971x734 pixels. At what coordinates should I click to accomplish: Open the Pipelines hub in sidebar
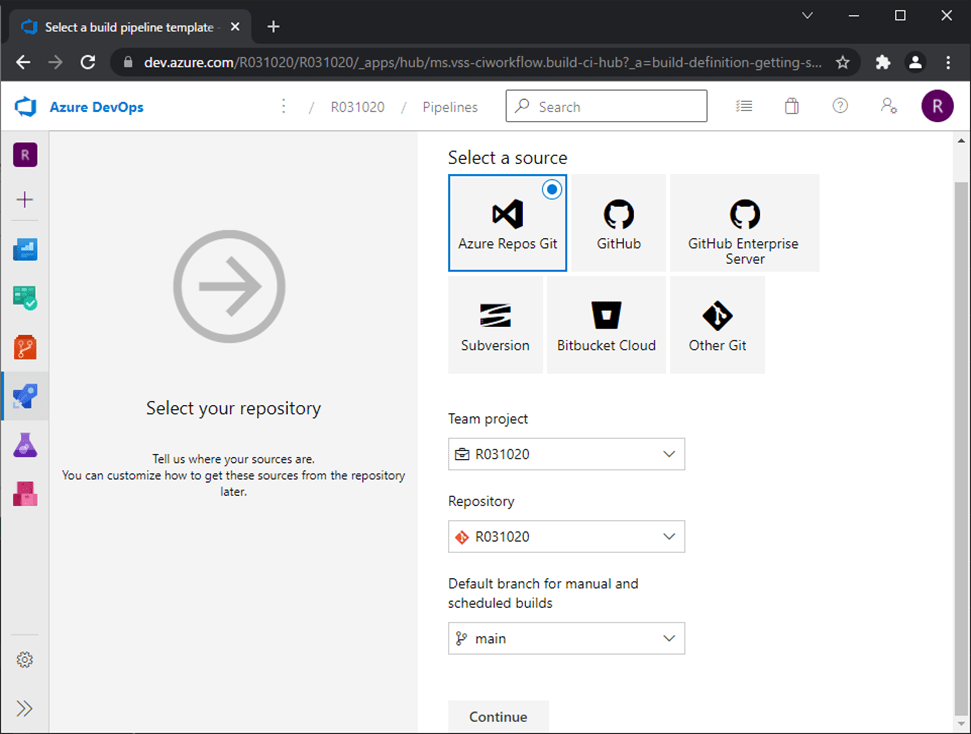25,396
